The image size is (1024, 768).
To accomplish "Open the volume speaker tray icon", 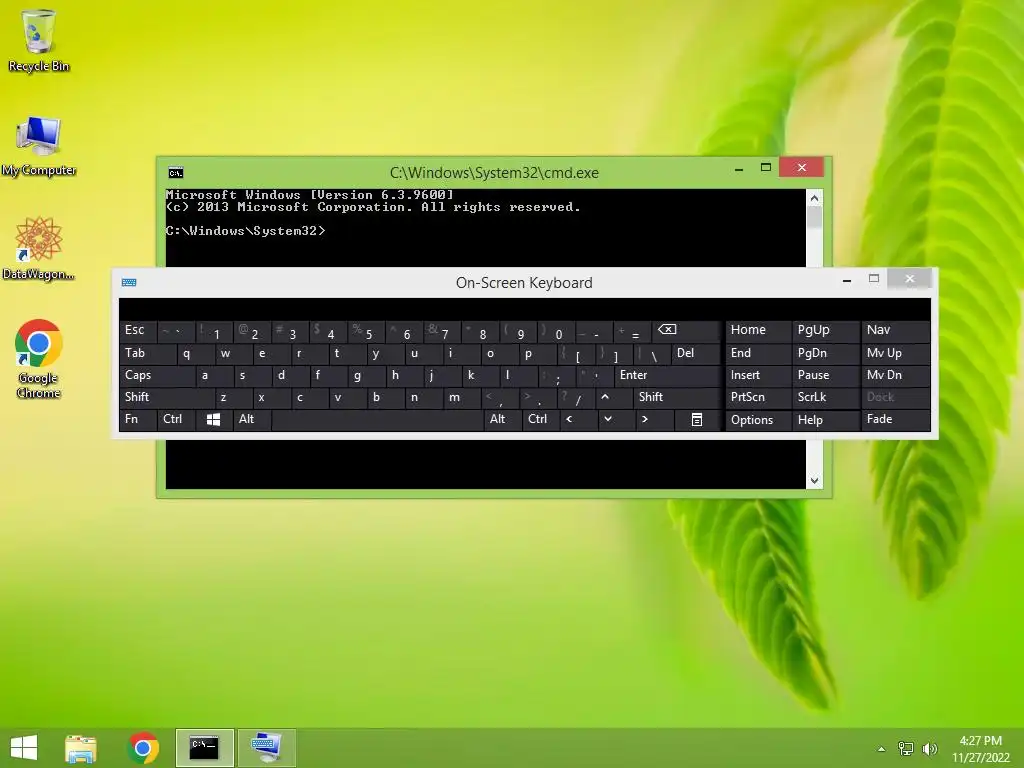I will (929, 749).
